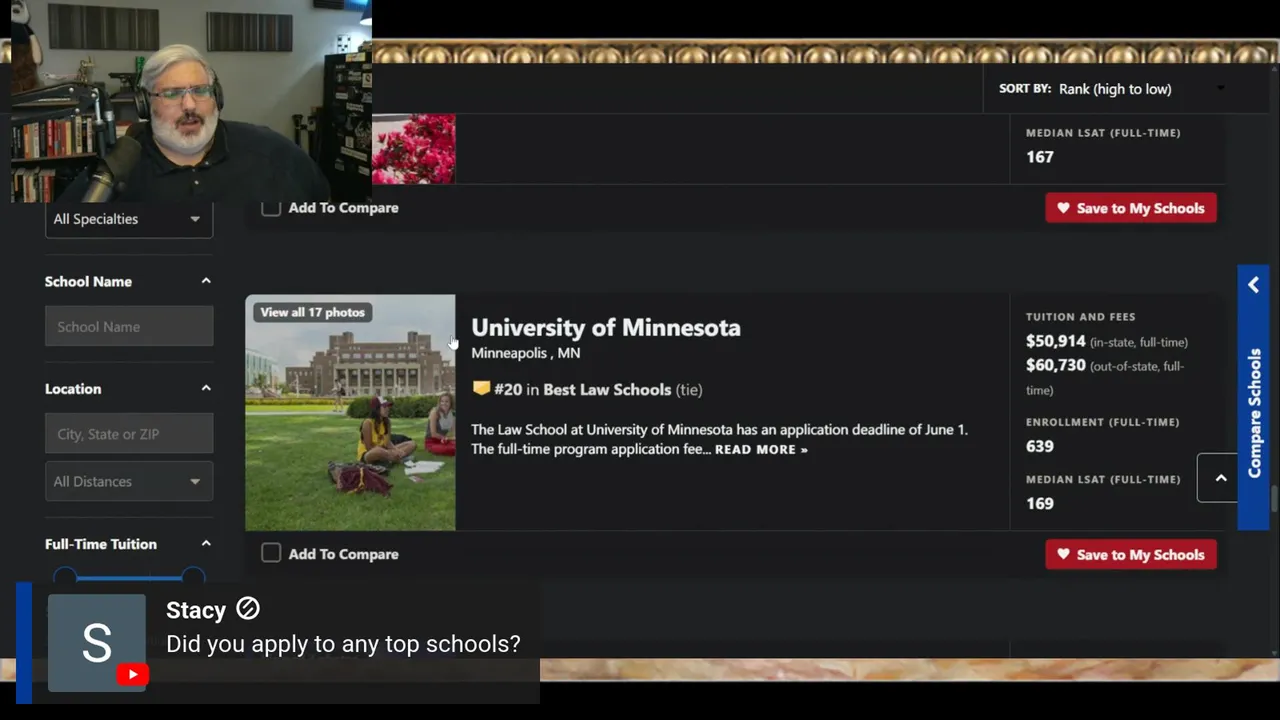Click the pink flowers school thumbnail
1280x720 pixels.
click(x=413, y=149)
